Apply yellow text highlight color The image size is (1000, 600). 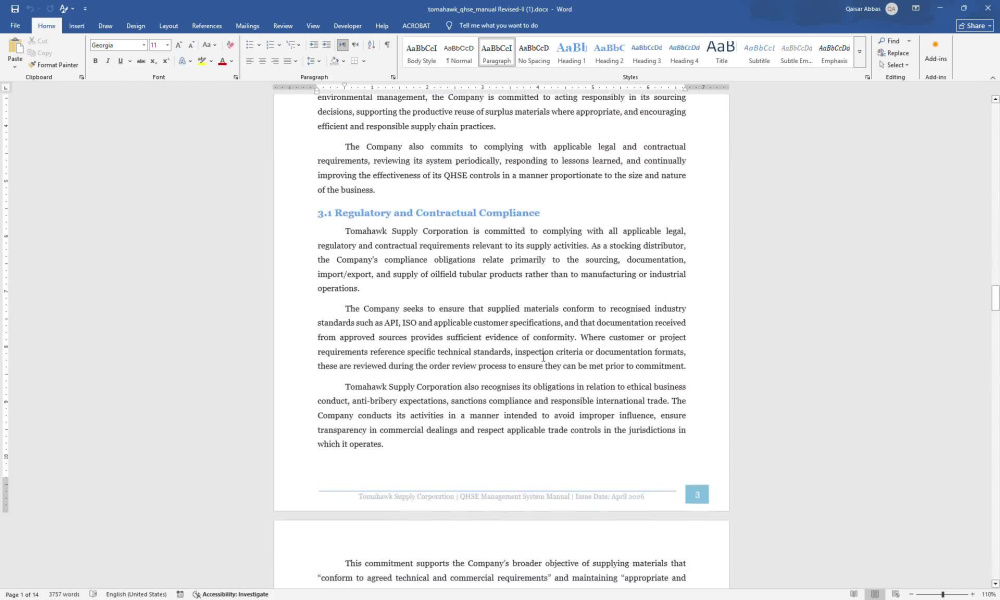pyautogui.click(x=202, y=61)
